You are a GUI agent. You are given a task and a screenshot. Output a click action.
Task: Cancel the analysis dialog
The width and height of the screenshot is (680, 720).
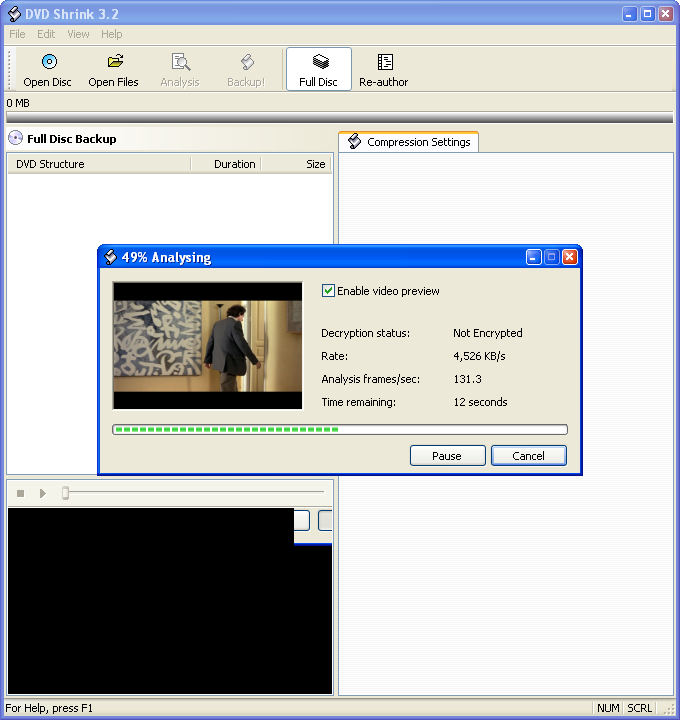(x=528, y=456)
